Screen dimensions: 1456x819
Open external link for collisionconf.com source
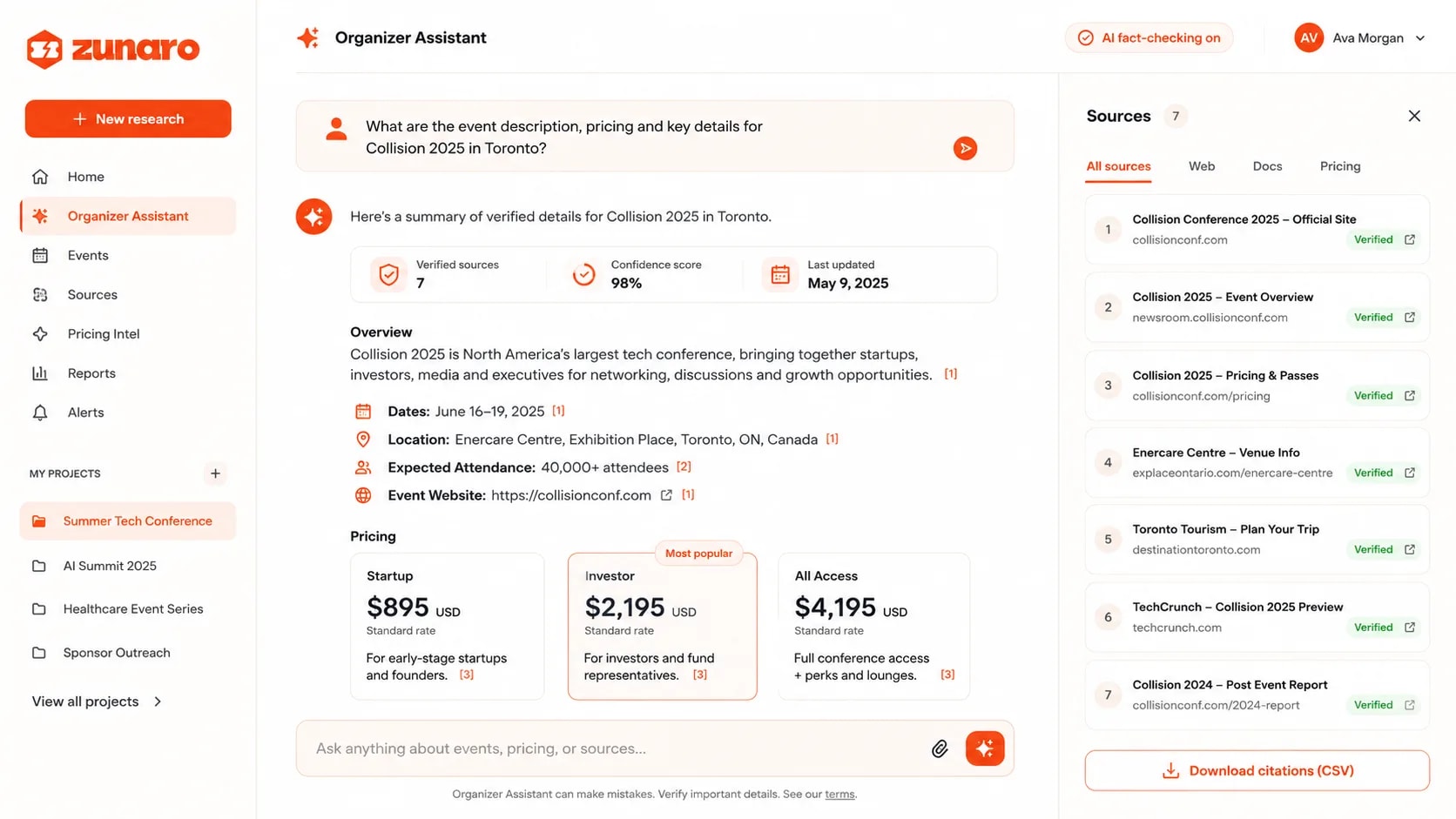[1410, 239]
